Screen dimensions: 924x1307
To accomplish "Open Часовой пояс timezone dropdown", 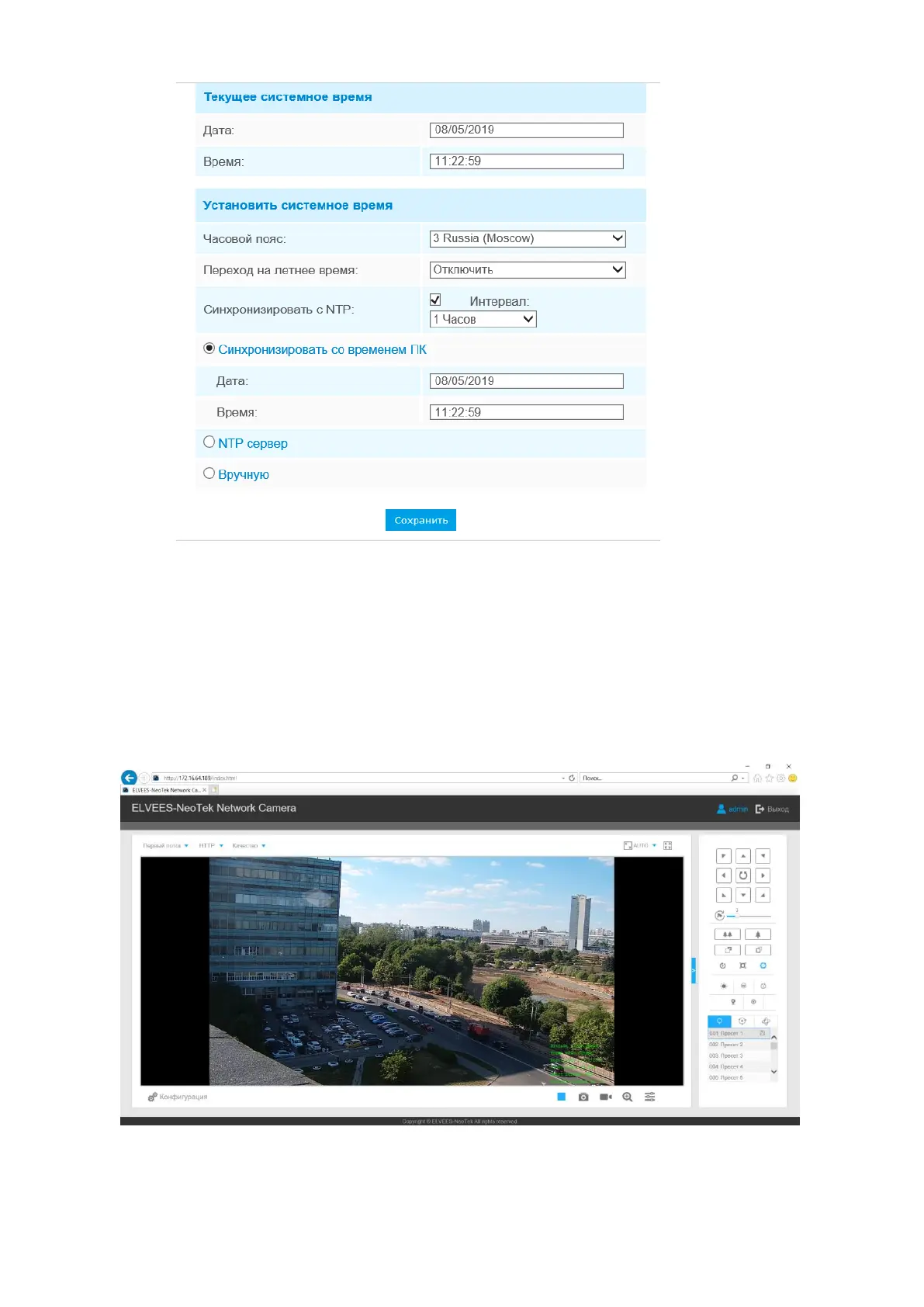I will point(528,238).
